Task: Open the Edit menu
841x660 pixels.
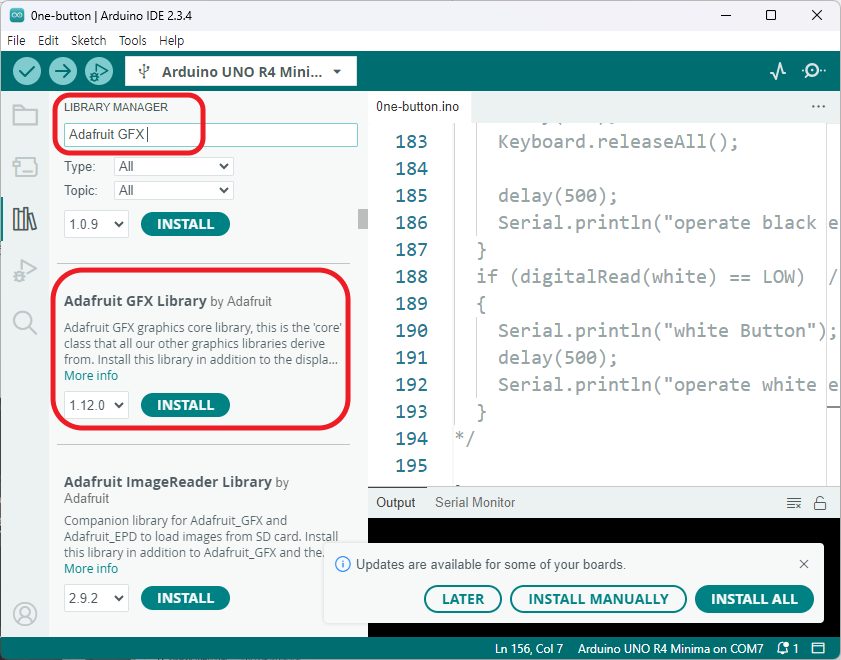Action: tap(48, 41)
